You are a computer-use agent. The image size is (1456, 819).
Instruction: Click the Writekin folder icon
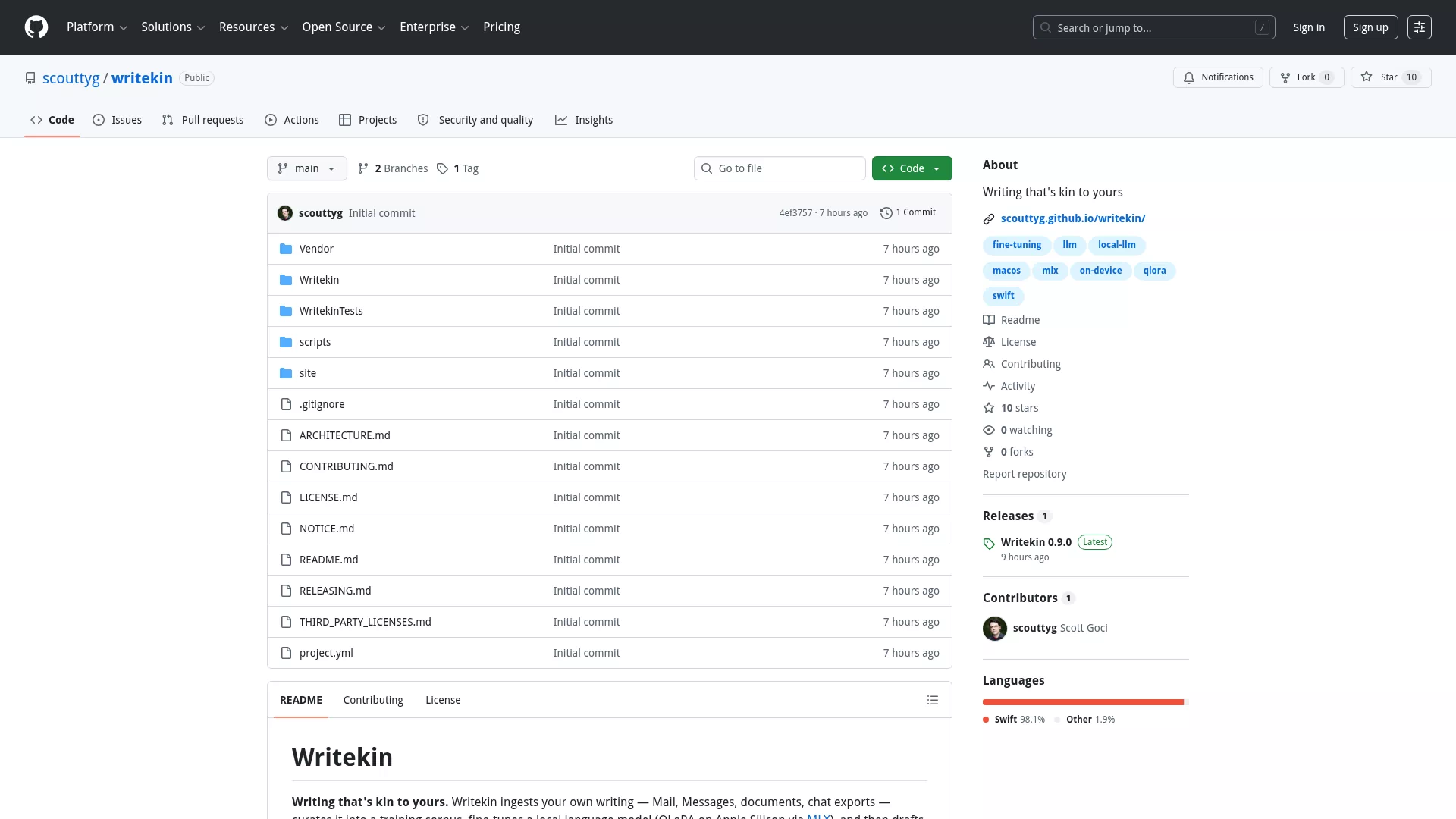286,280
